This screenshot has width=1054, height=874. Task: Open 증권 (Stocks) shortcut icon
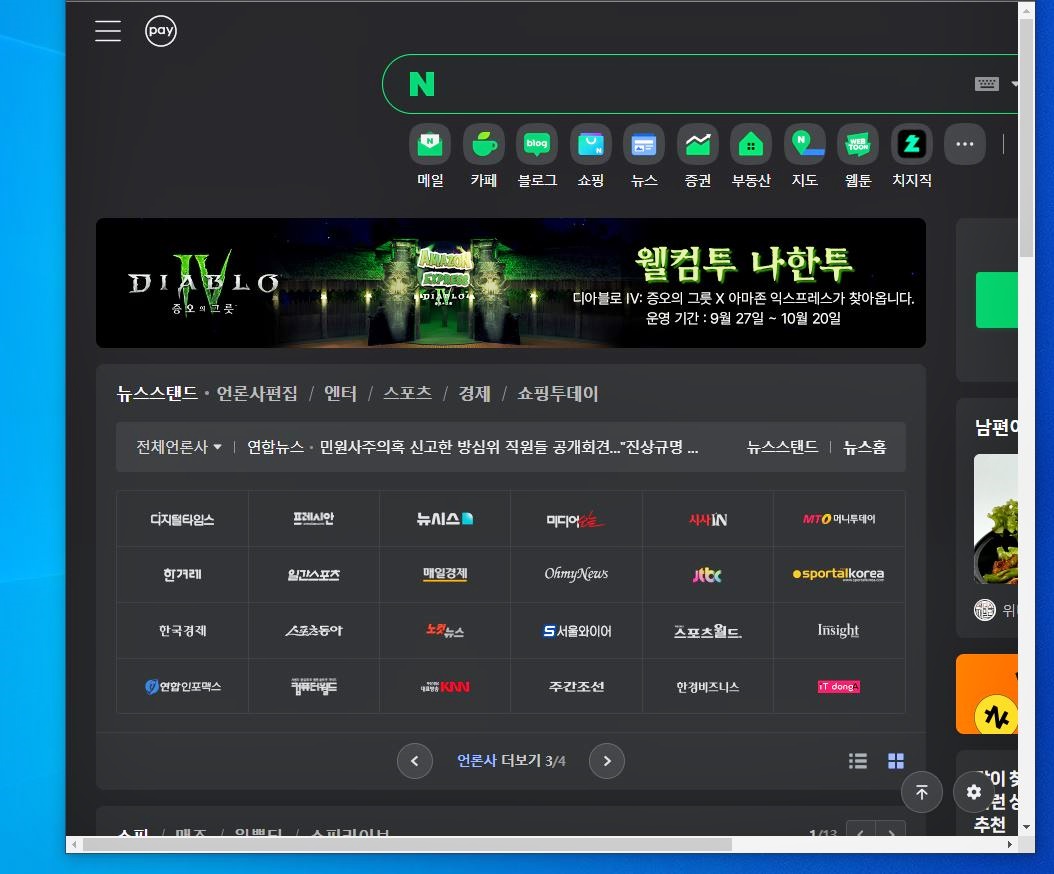[698, 144]
